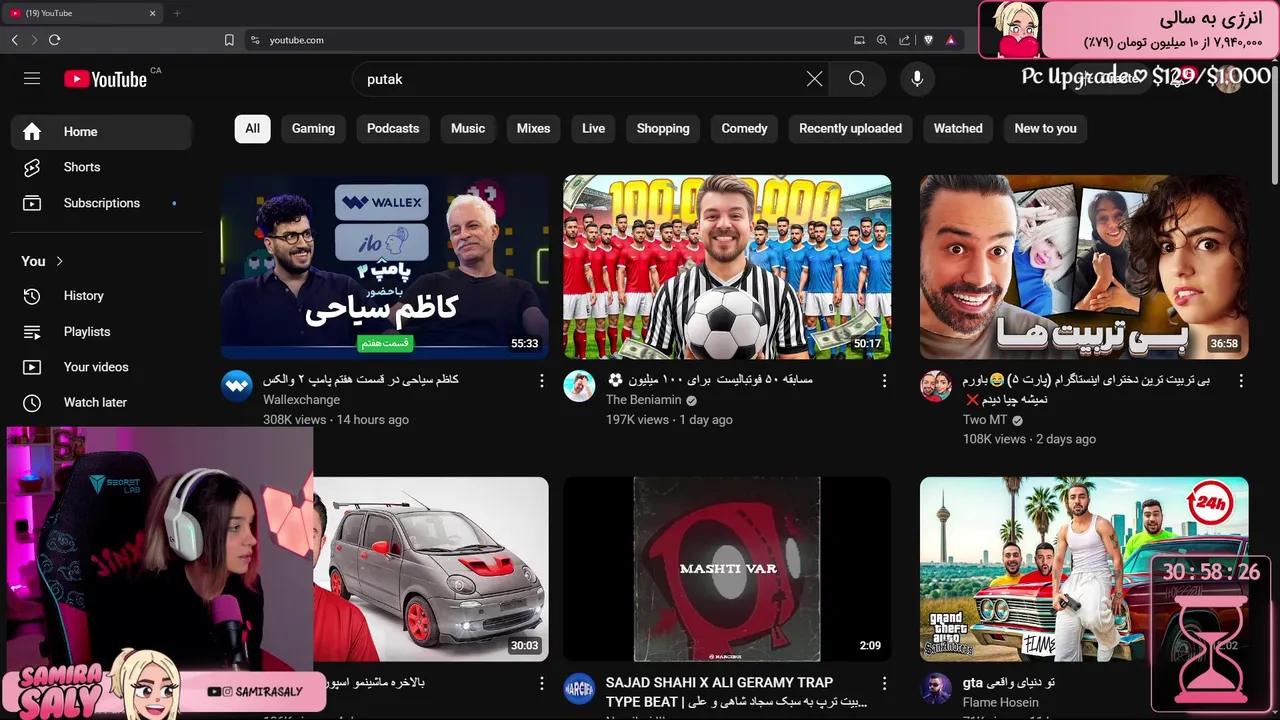Image resolution: width=1280 pixels, height=720 pixels.
Task: Go to Home in the sidebar
Action: pos(101,132)
